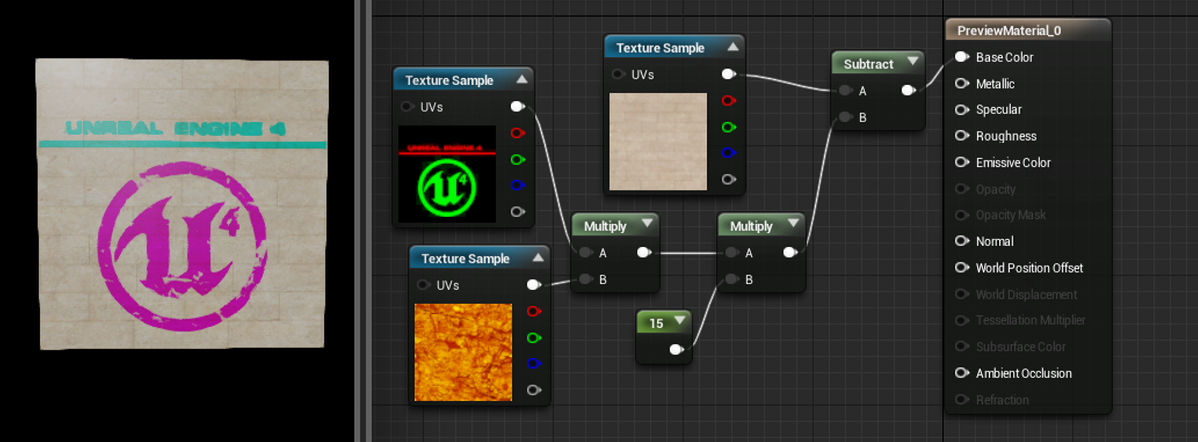Click the Roughness input pin
This screenshot has width=1198, height=442.
(x=962, y=137)
